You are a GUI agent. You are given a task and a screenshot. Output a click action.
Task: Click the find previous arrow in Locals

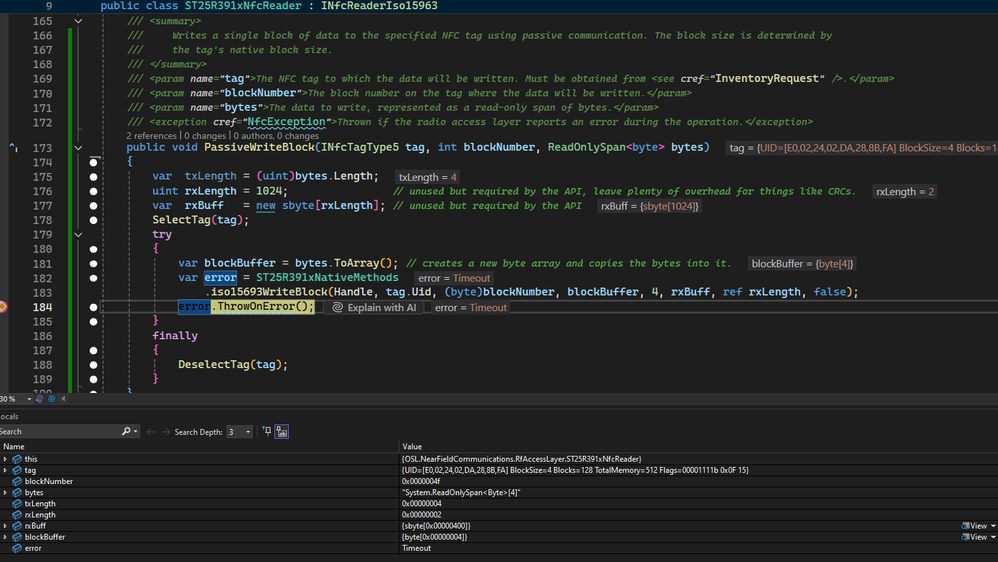pyautogui.click(x=151, y=432)
